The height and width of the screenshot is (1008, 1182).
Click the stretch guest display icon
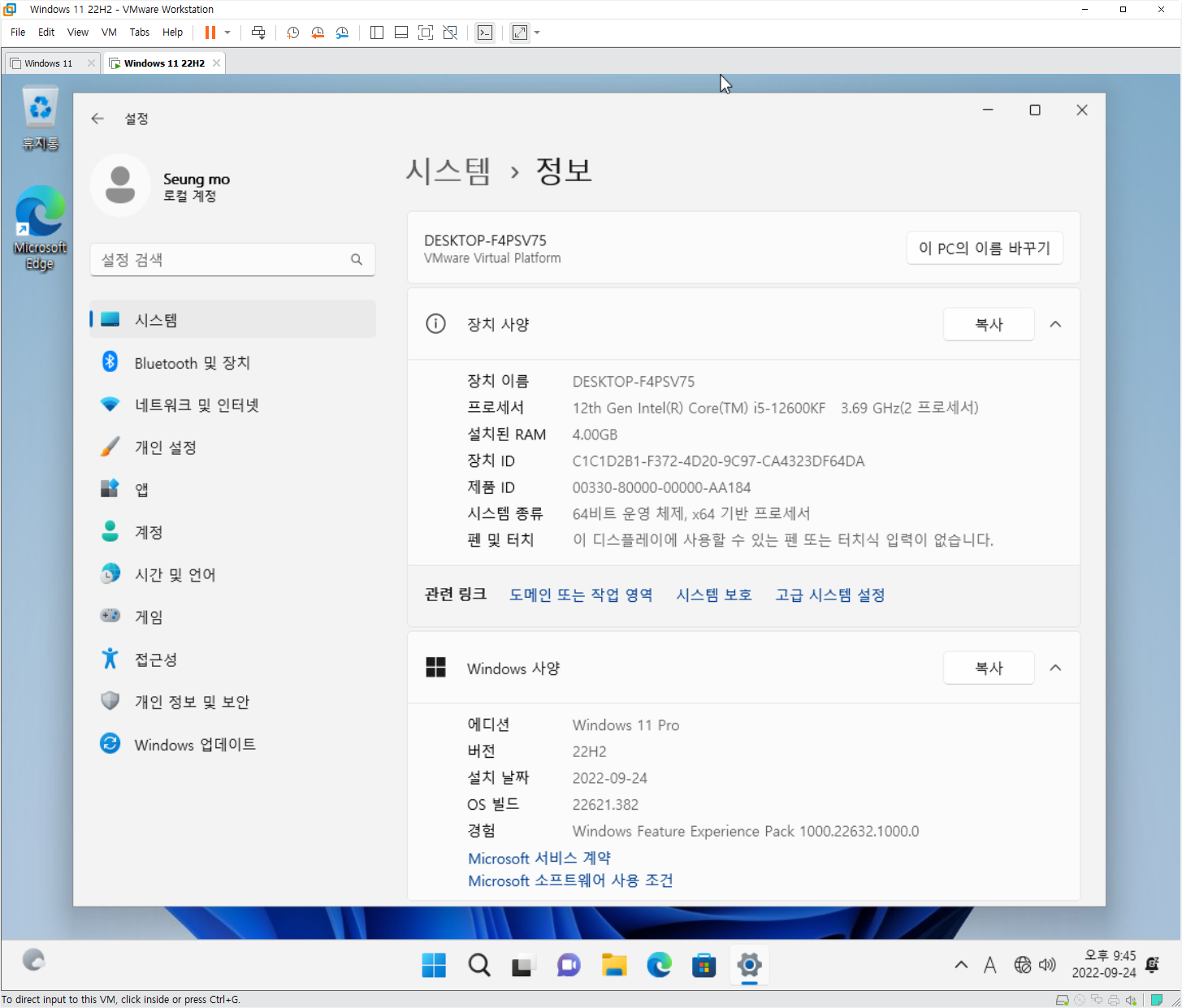pos(520,32)
